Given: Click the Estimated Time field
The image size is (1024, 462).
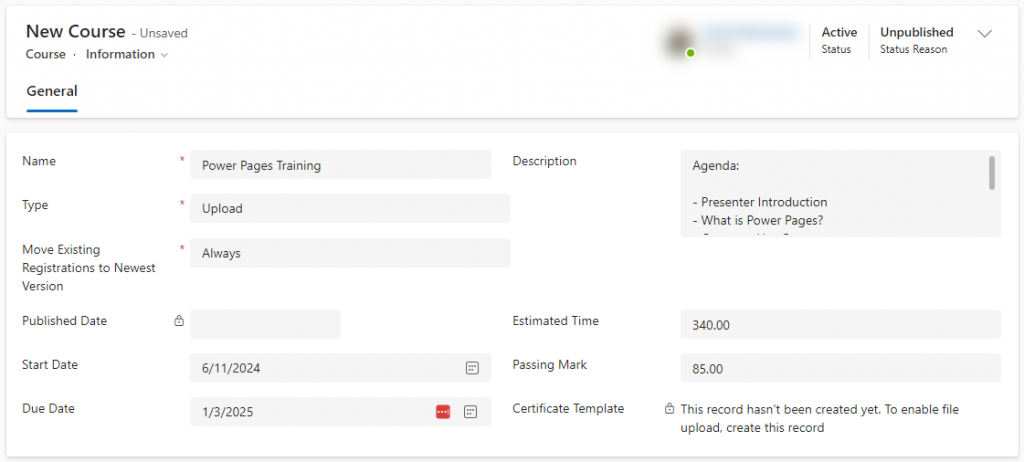Looking at the screenshot, I should (840, 324).
